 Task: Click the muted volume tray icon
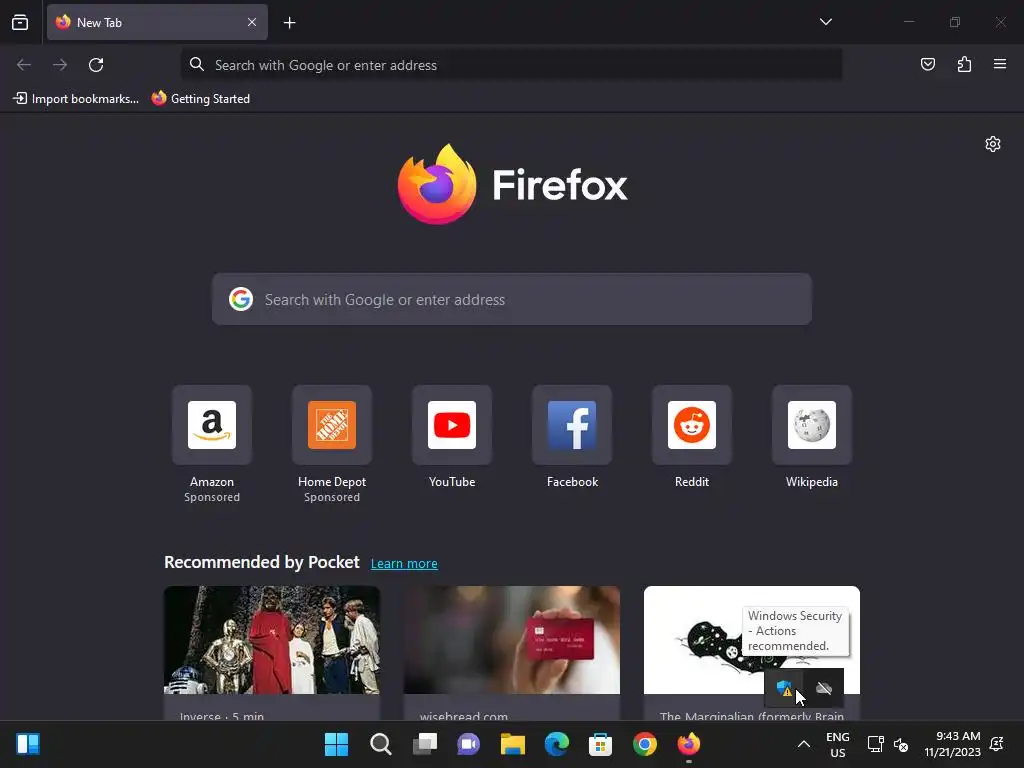pyautogui.click(x=901, y=744)
